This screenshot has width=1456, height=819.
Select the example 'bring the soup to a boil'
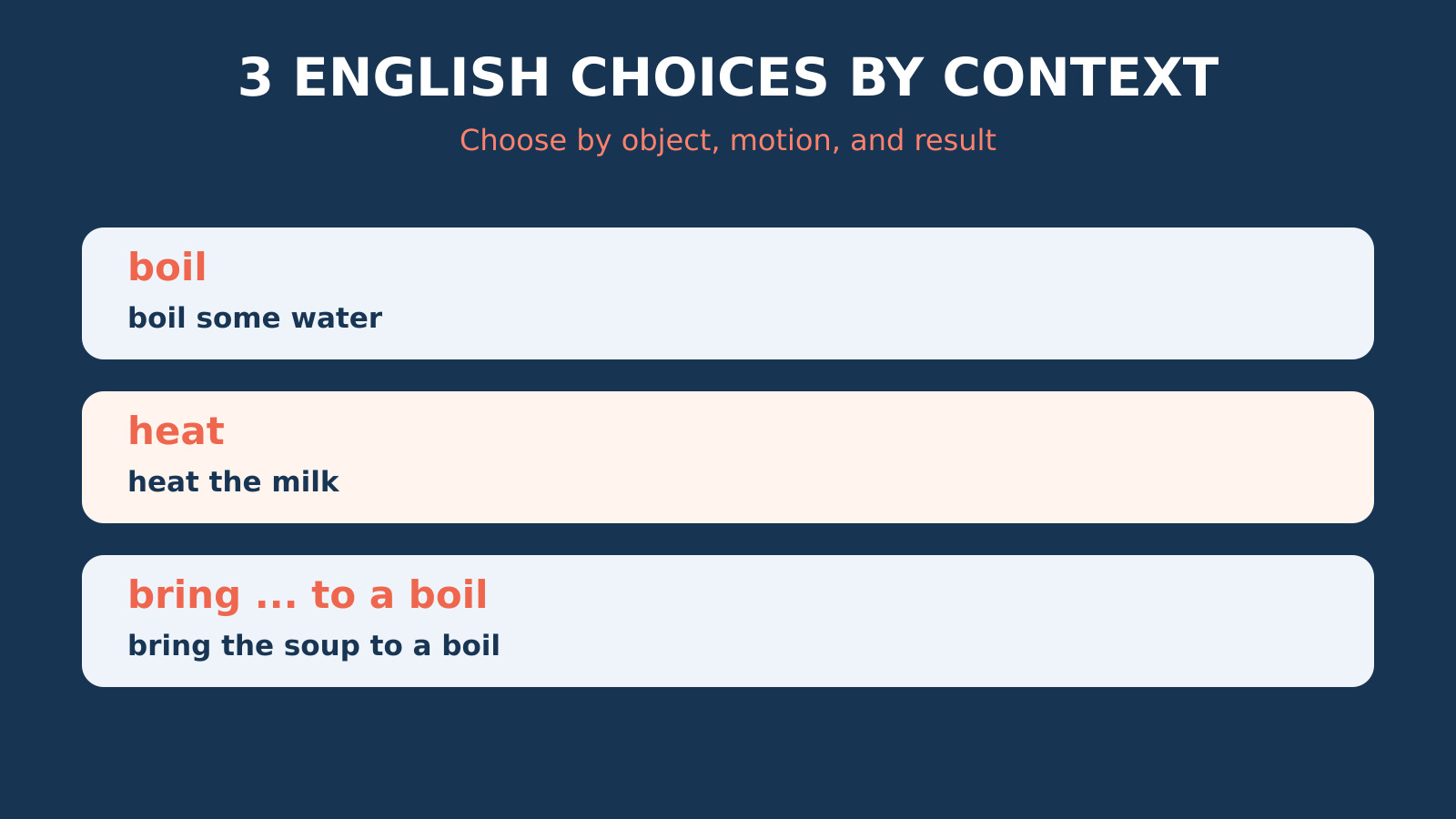click(314, 646)
